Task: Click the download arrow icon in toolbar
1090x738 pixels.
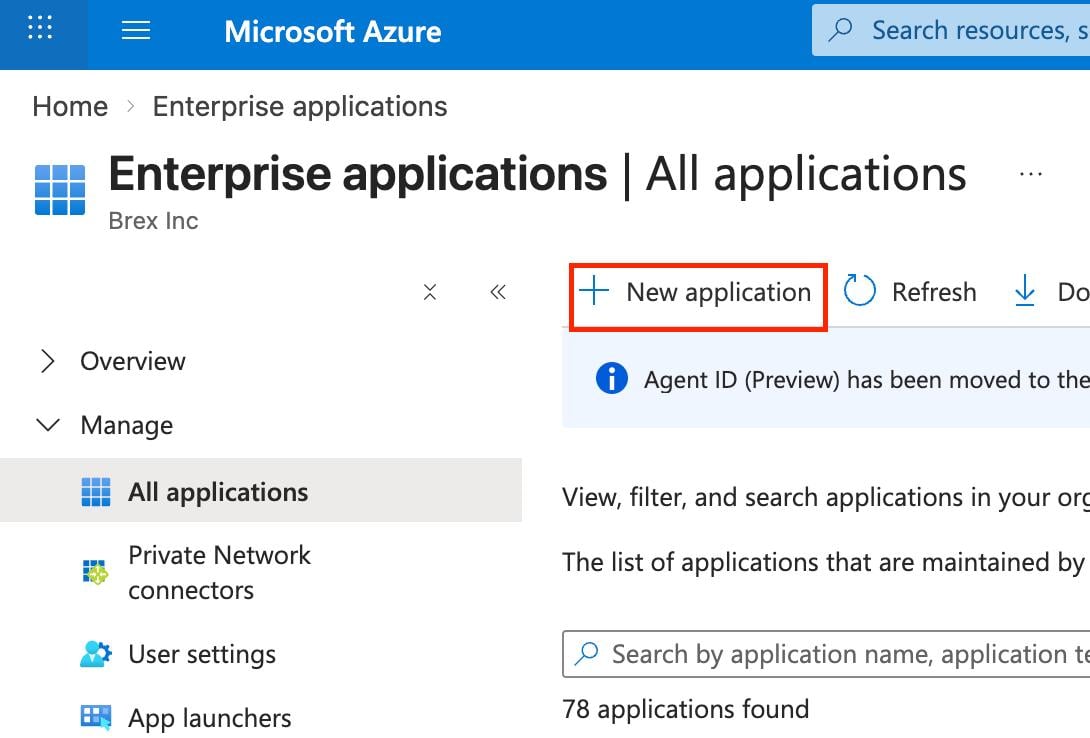Action: [x=1025, y=292]
